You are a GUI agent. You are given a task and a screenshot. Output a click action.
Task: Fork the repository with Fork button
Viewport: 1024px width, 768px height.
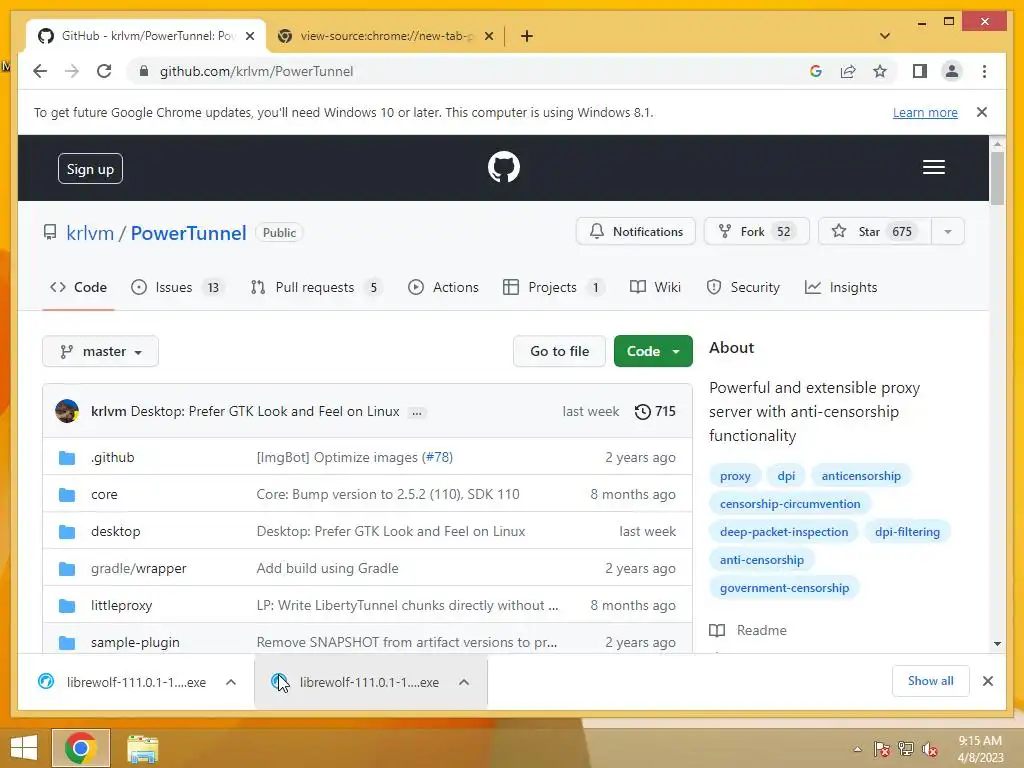(756, 232)
